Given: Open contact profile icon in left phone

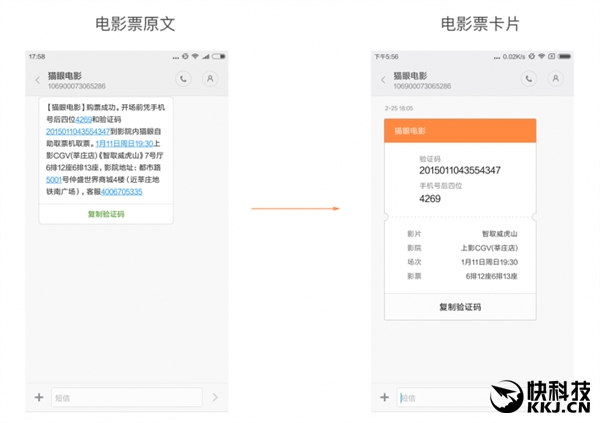Looking at the screenshot, I should (x=210, y=79).
